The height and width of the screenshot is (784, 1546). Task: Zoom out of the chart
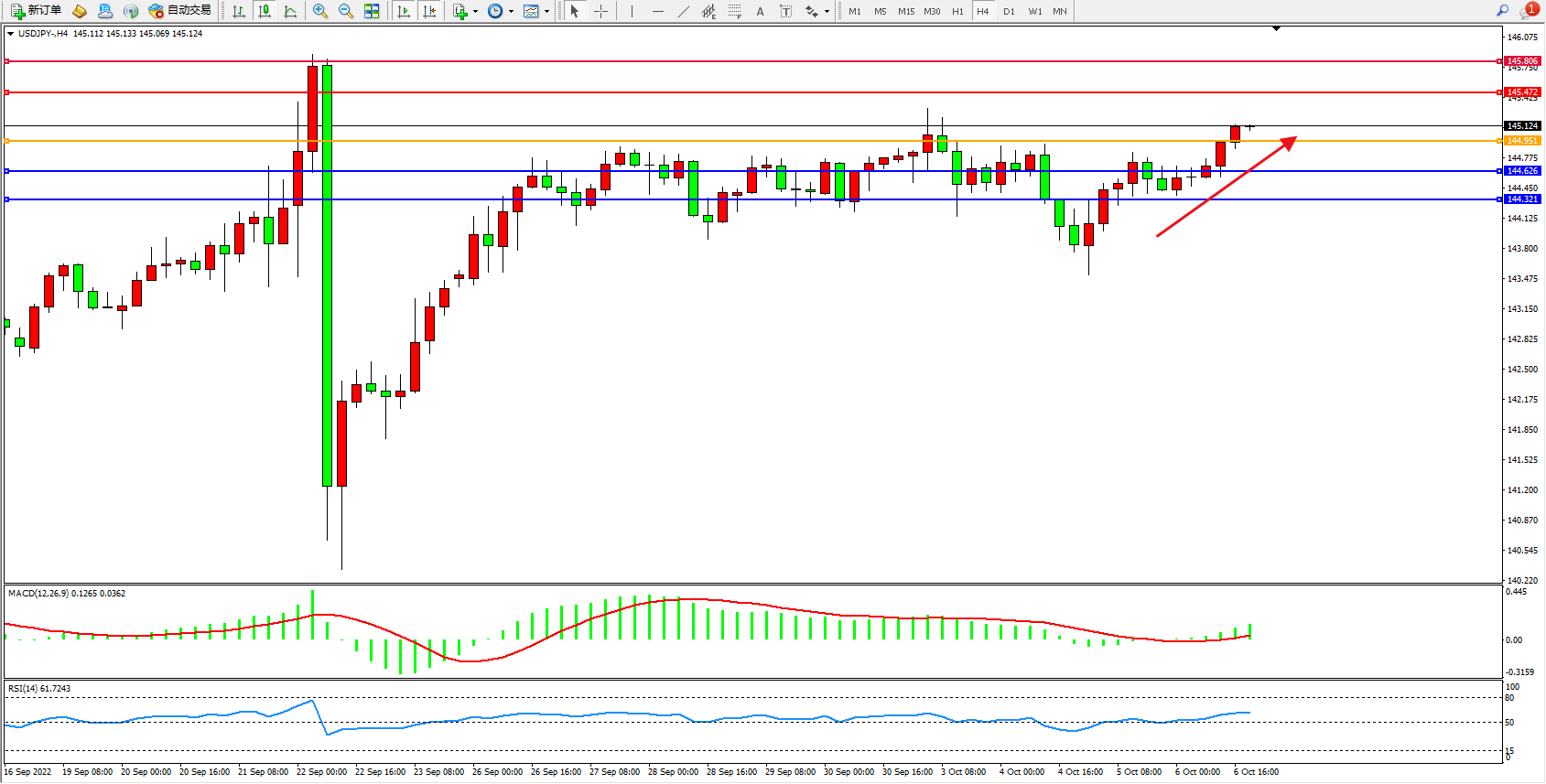[x=346, y=11]
